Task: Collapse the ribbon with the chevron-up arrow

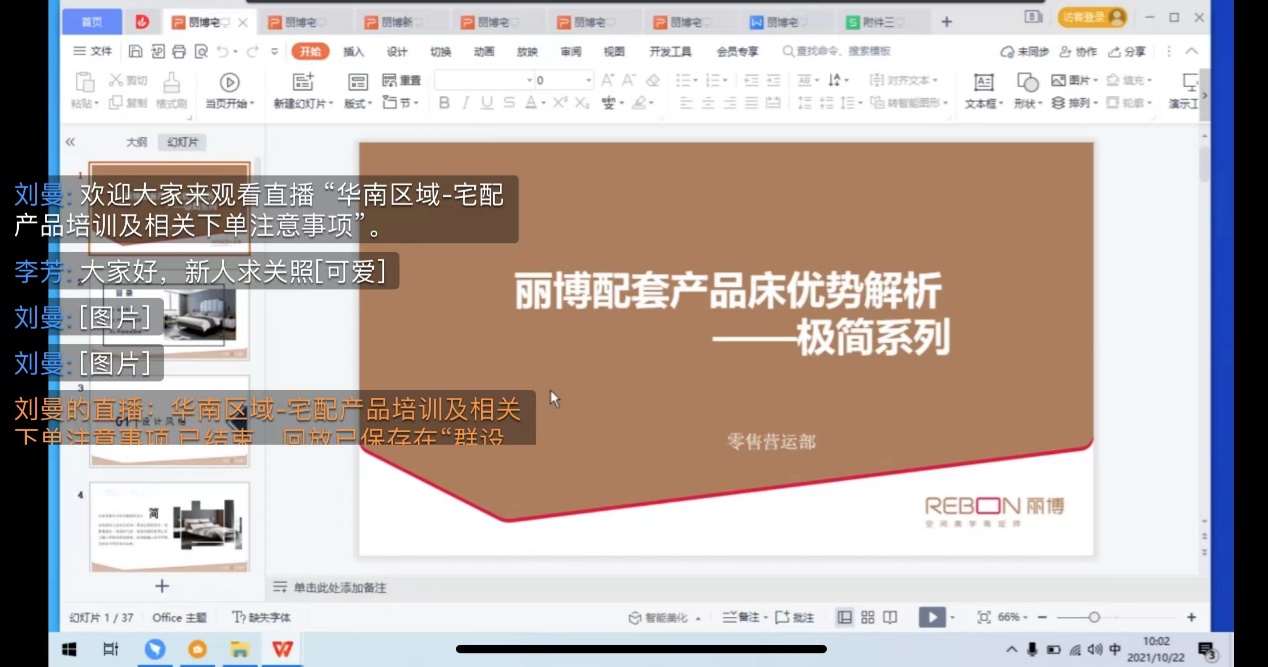Action: pyautogui.click(x=1191, y=51)
